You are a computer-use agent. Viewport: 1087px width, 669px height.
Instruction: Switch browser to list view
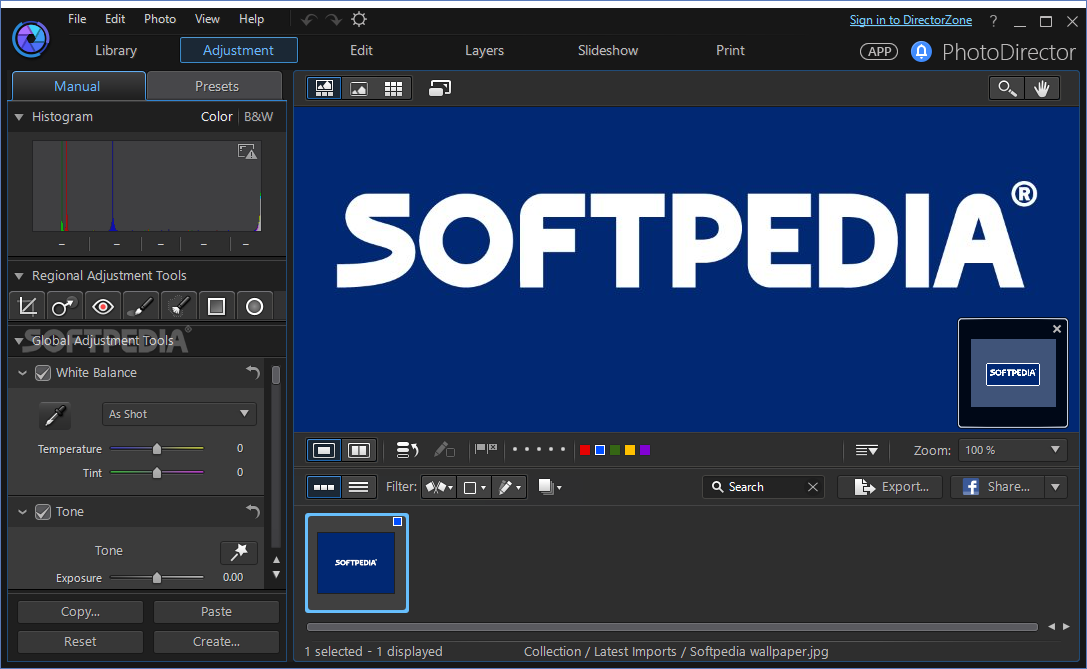click(358, 487)
